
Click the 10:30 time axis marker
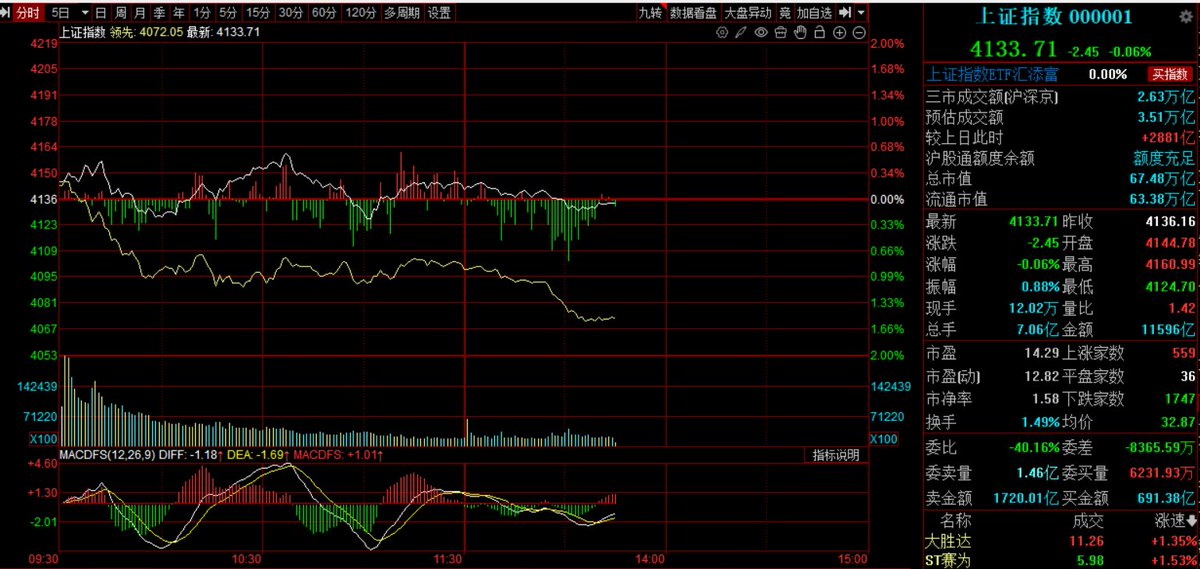tap(246, 559)
